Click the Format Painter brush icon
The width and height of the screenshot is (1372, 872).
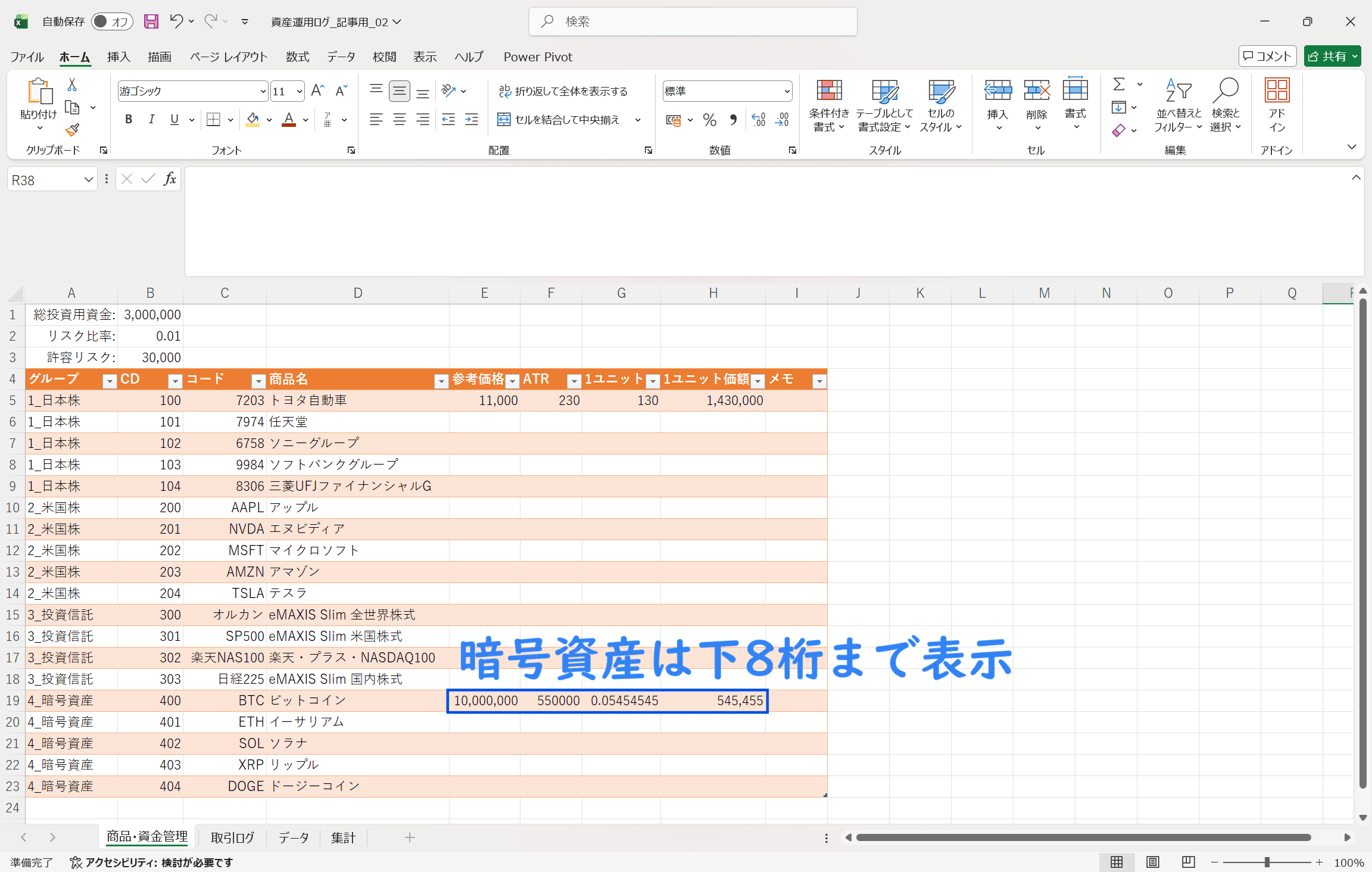tap(72, 130)
